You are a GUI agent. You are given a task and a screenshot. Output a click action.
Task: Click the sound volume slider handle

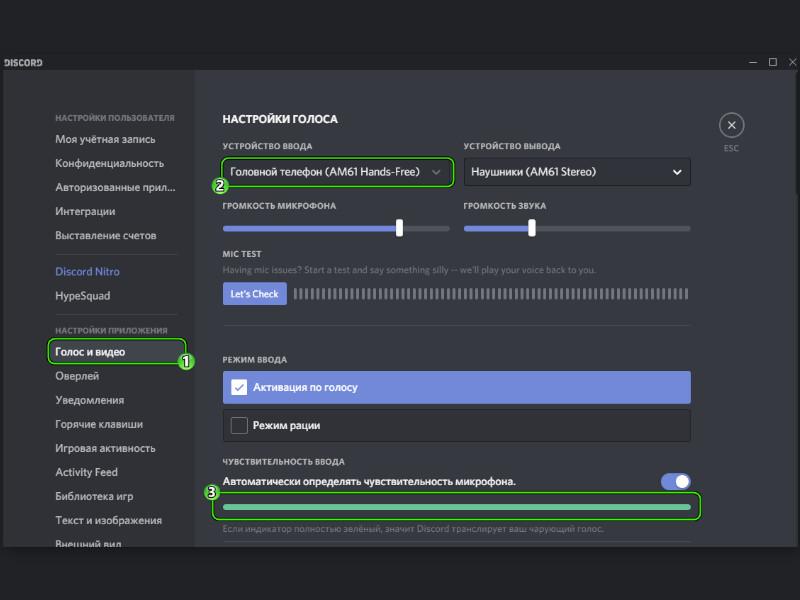(532, 228)
